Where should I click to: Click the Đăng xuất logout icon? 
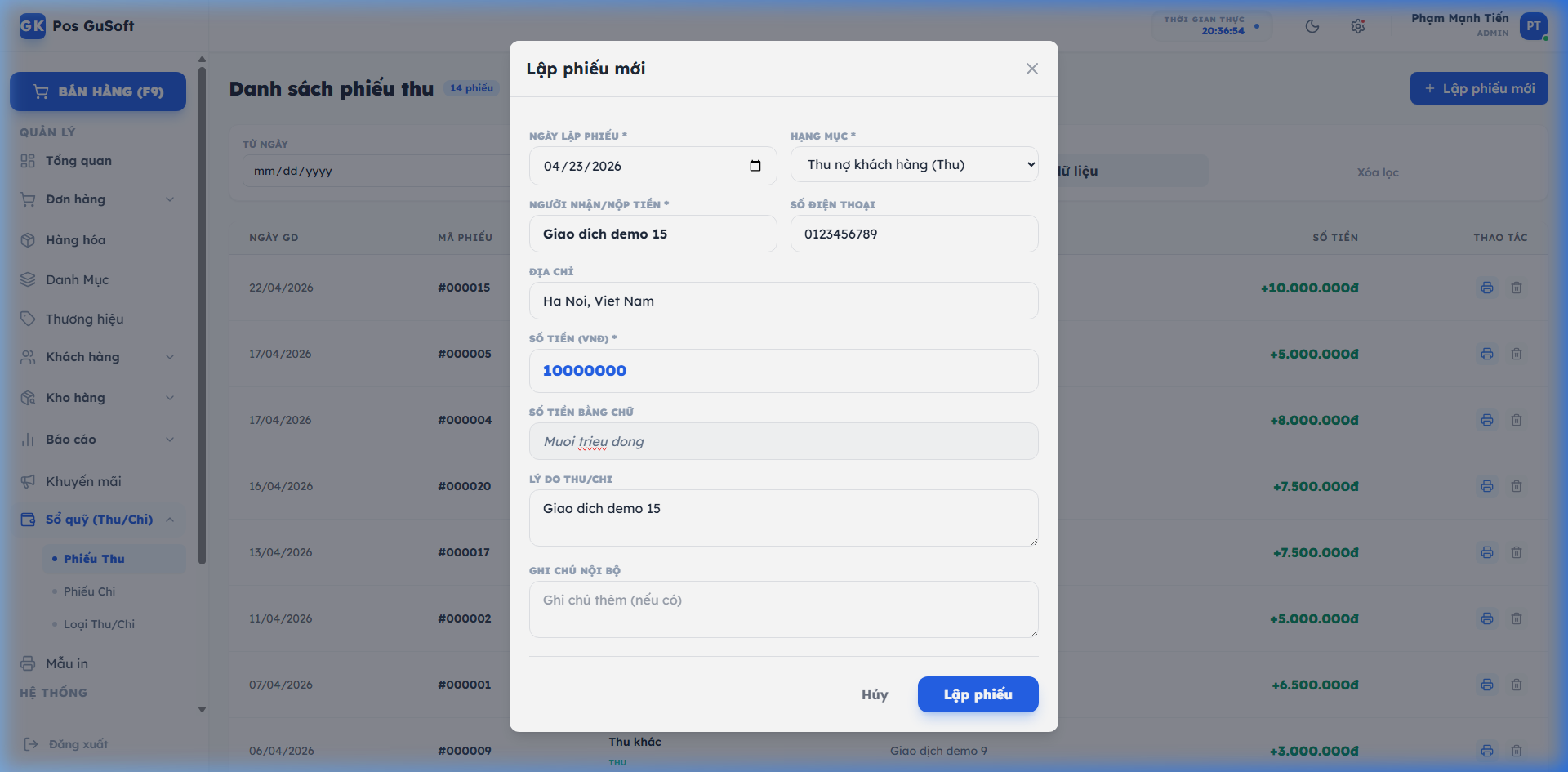pyautogui.click(x=32, y=744)
